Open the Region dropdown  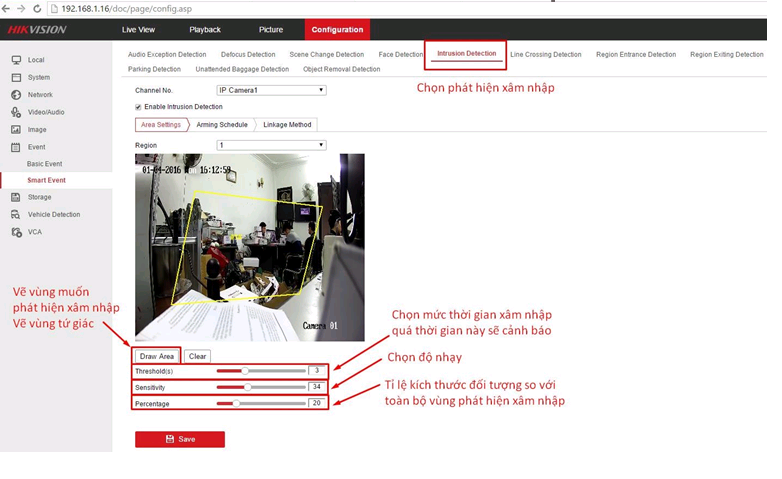click(x=271, y=145)
